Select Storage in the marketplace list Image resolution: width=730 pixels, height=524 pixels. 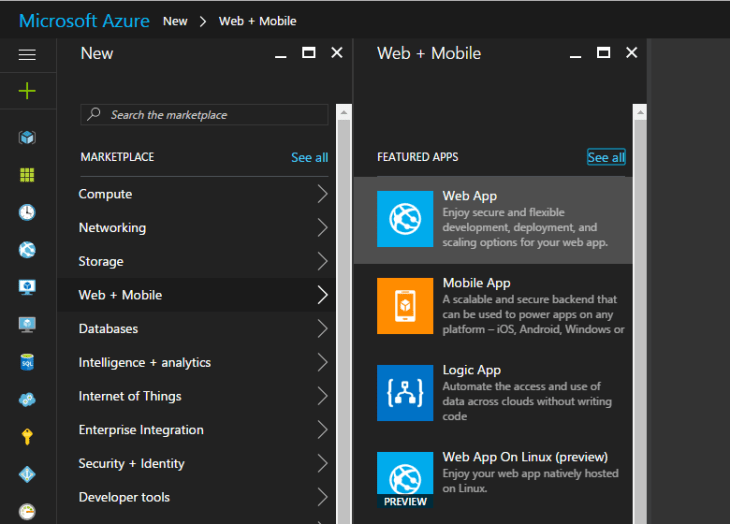click(101, 262)
